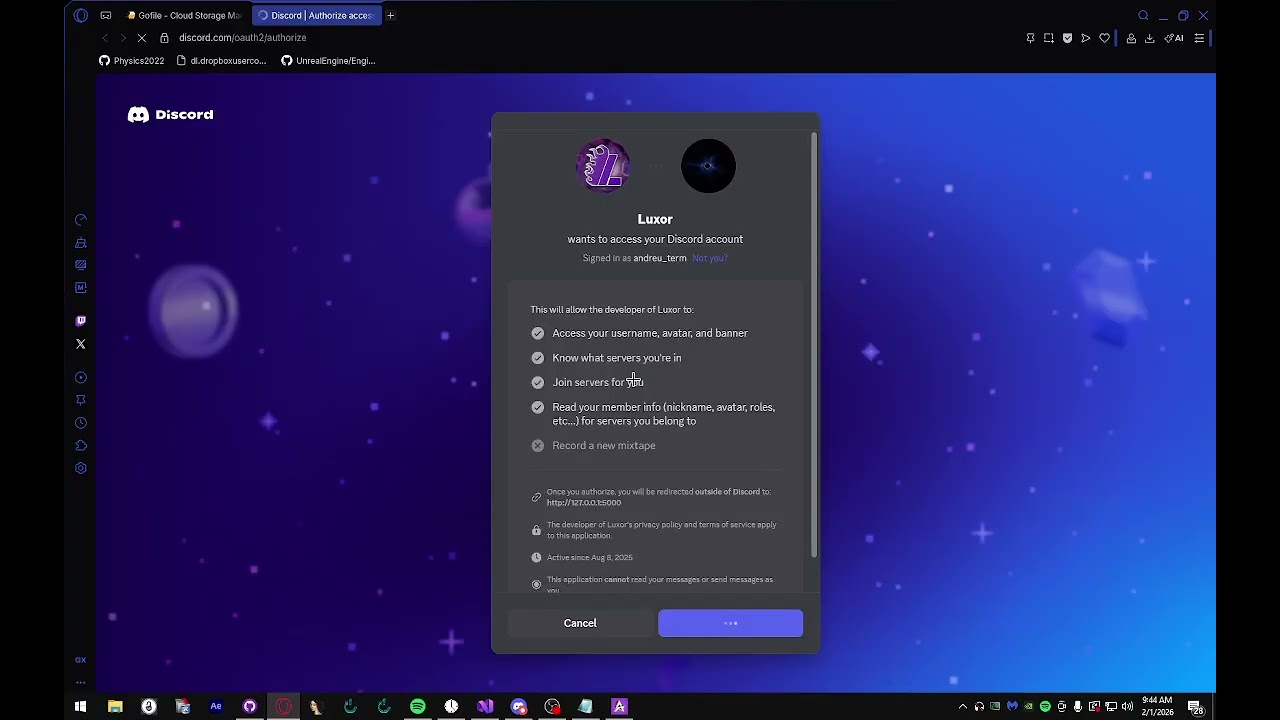1280x720 pixels.
Task: Open the Pinboards pin icon in sidebar
Action: (x=81, y=400)
